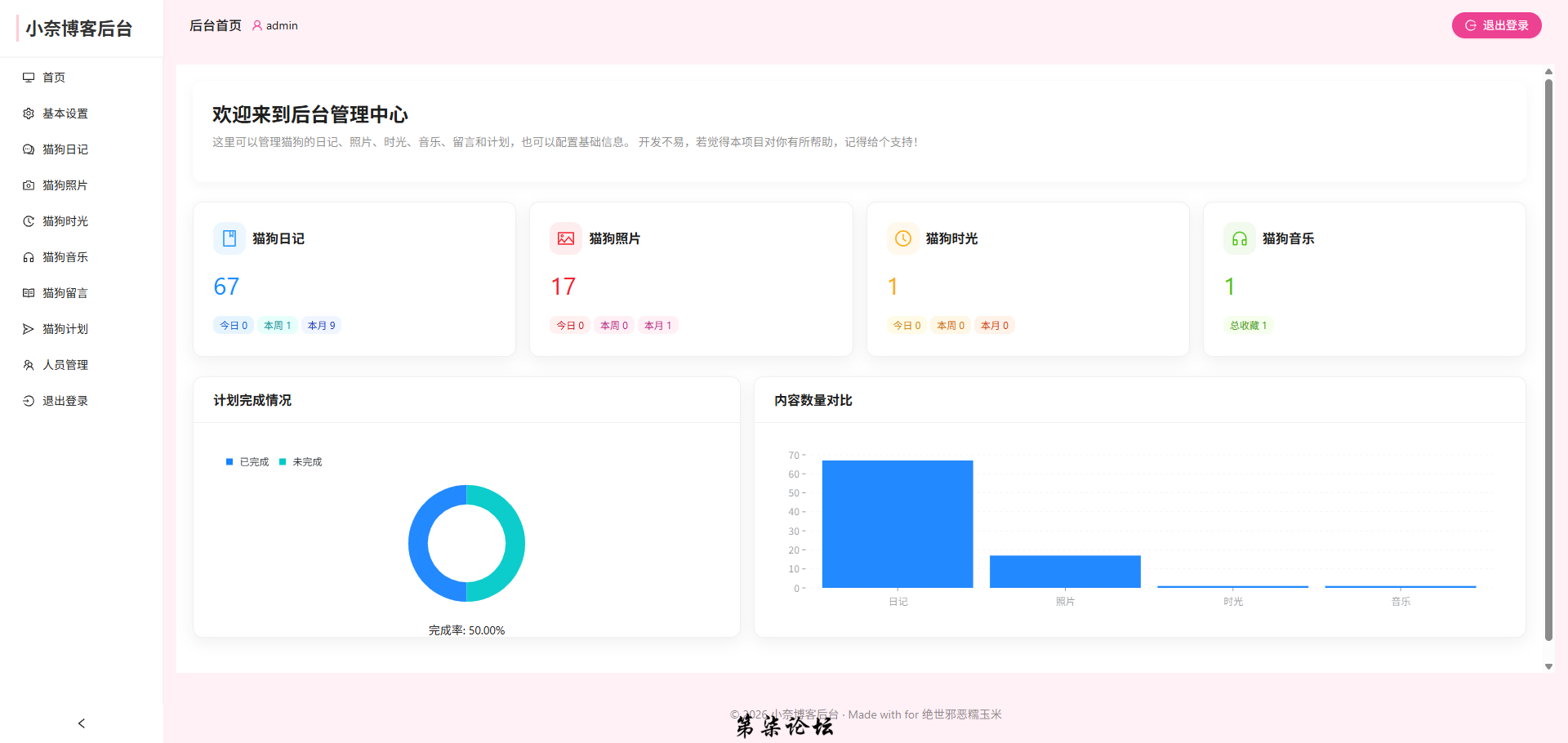This screenshot has height=743, width=1568.
Task: Collapse the sidebar with left chevron
Action: [82, 723]
